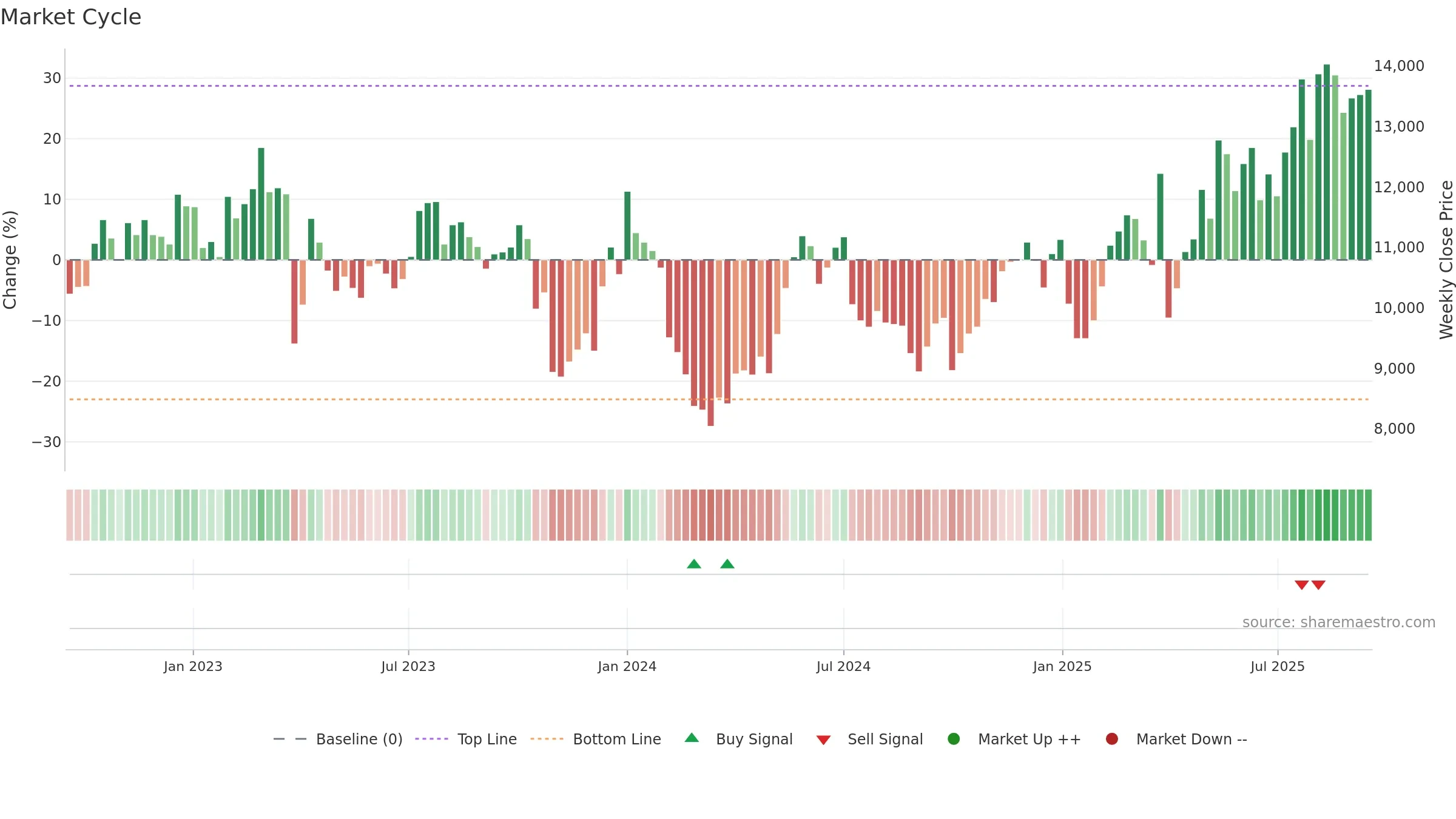The image size is (1456, 819).
Task: Click the Buy Signal legend triangle icon
Action: [692, 738]
